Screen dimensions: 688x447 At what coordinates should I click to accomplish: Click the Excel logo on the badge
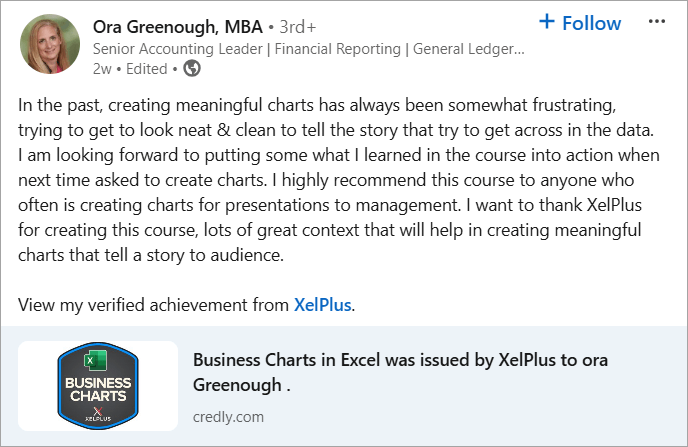(96, 361)
